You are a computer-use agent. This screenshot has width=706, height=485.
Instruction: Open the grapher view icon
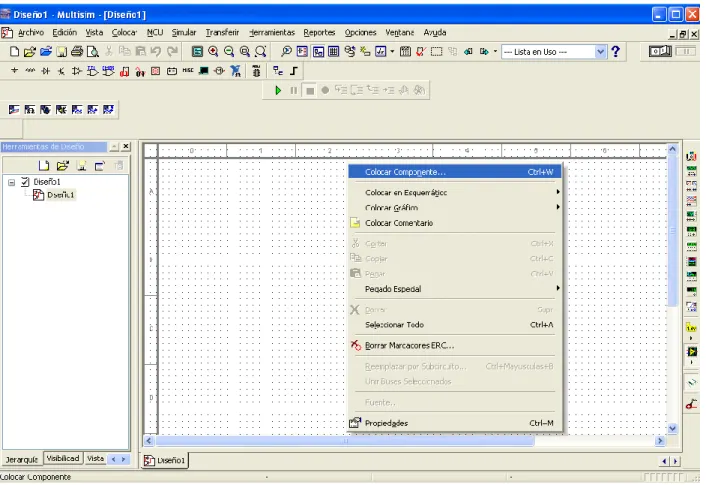click(x=381, y=52)
